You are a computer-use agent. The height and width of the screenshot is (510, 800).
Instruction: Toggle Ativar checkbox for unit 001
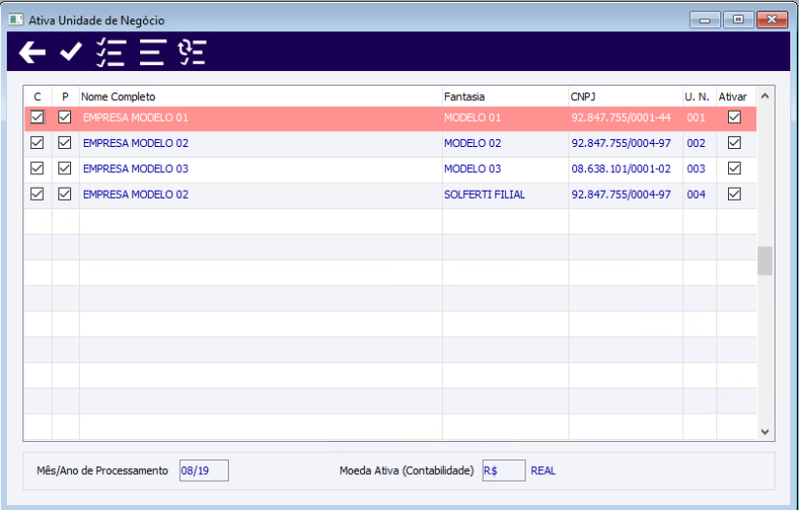pyautogui.click(x=734, y=117)
